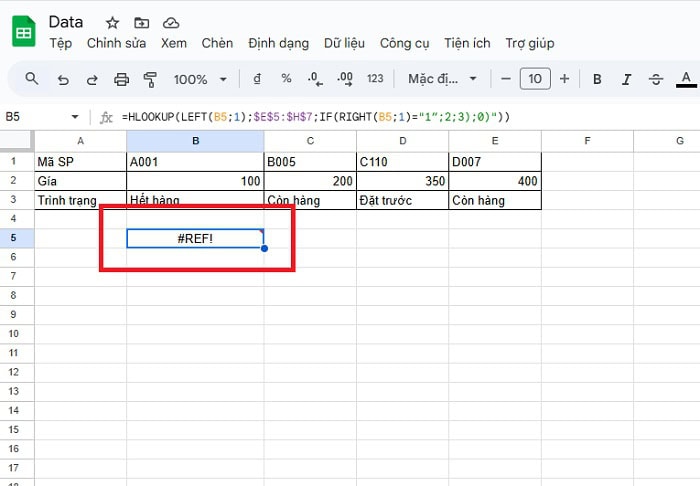Star the Data document

click(x=112, y=22)
